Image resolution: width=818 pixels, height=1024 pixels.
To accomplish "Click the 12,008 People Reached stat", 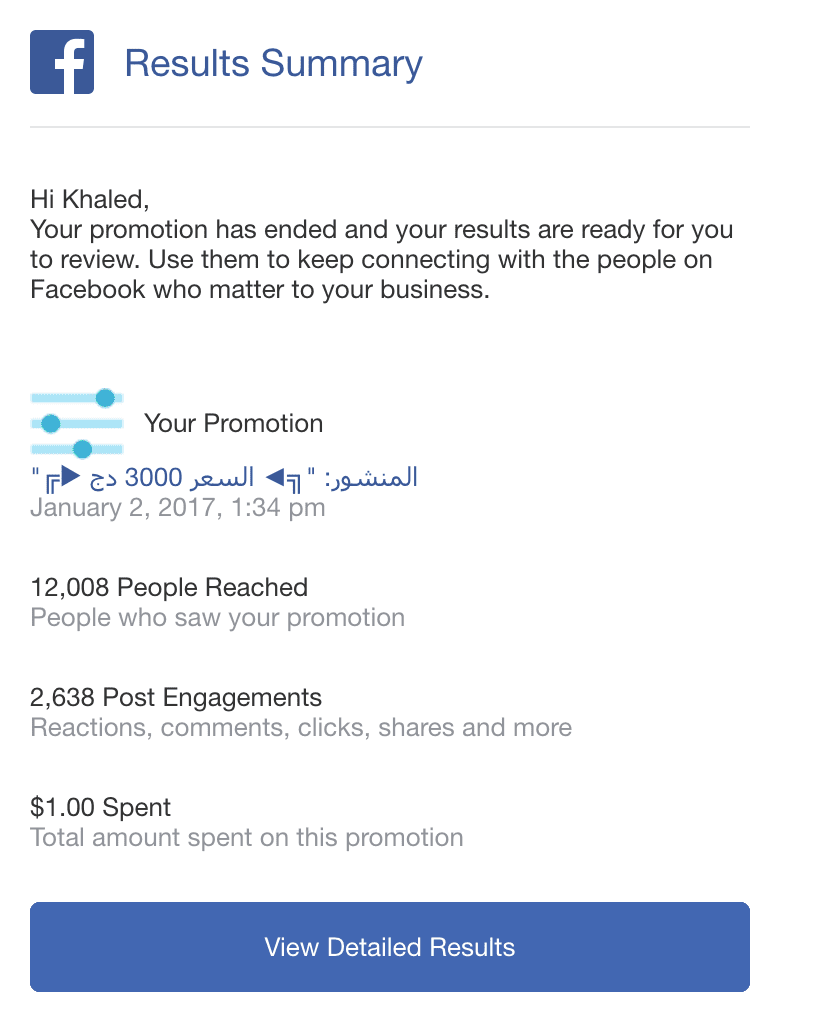I will pos(169,587).
